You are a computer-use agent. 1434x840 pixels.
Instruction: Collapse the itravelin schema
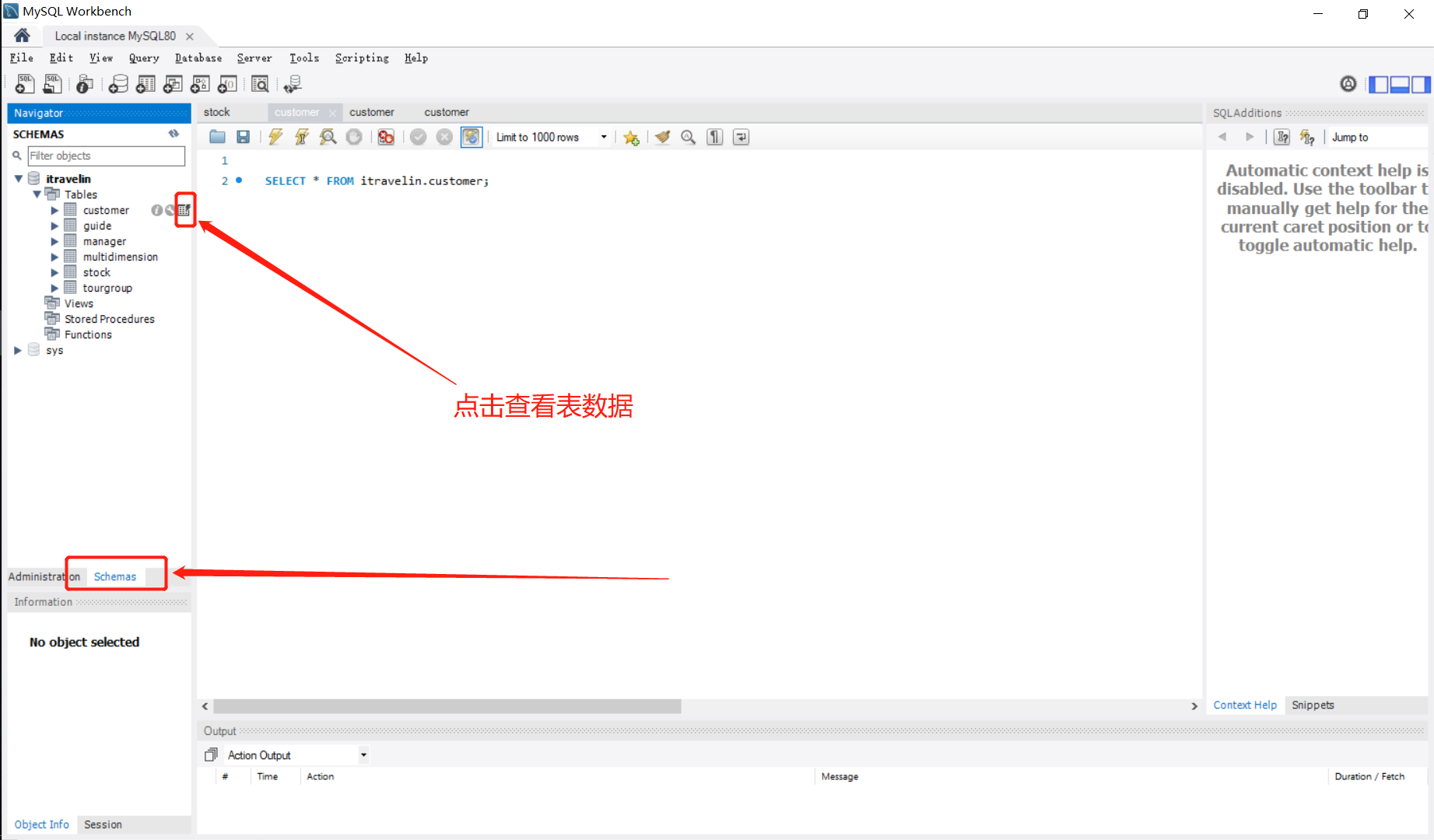(18, 179)
